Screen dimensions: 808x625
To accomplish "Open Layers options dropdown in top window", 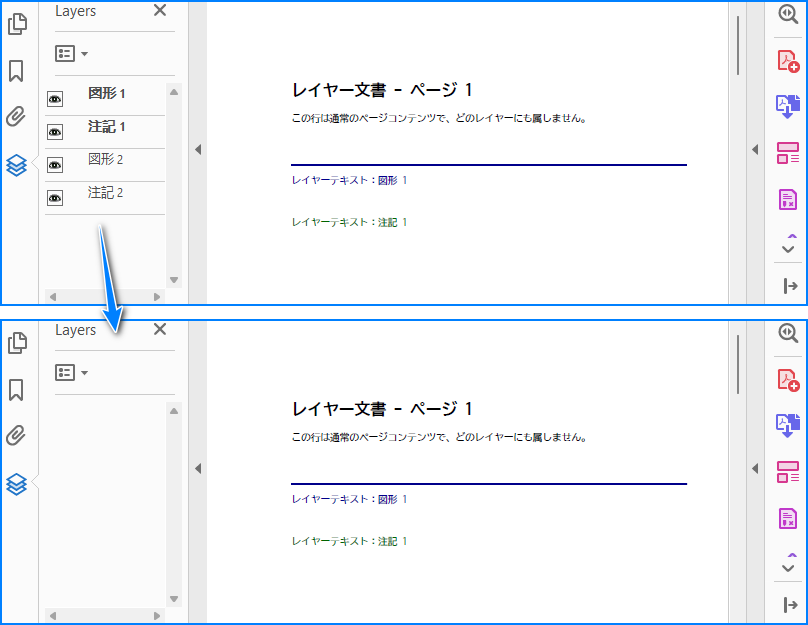I will tap(71, 54).
